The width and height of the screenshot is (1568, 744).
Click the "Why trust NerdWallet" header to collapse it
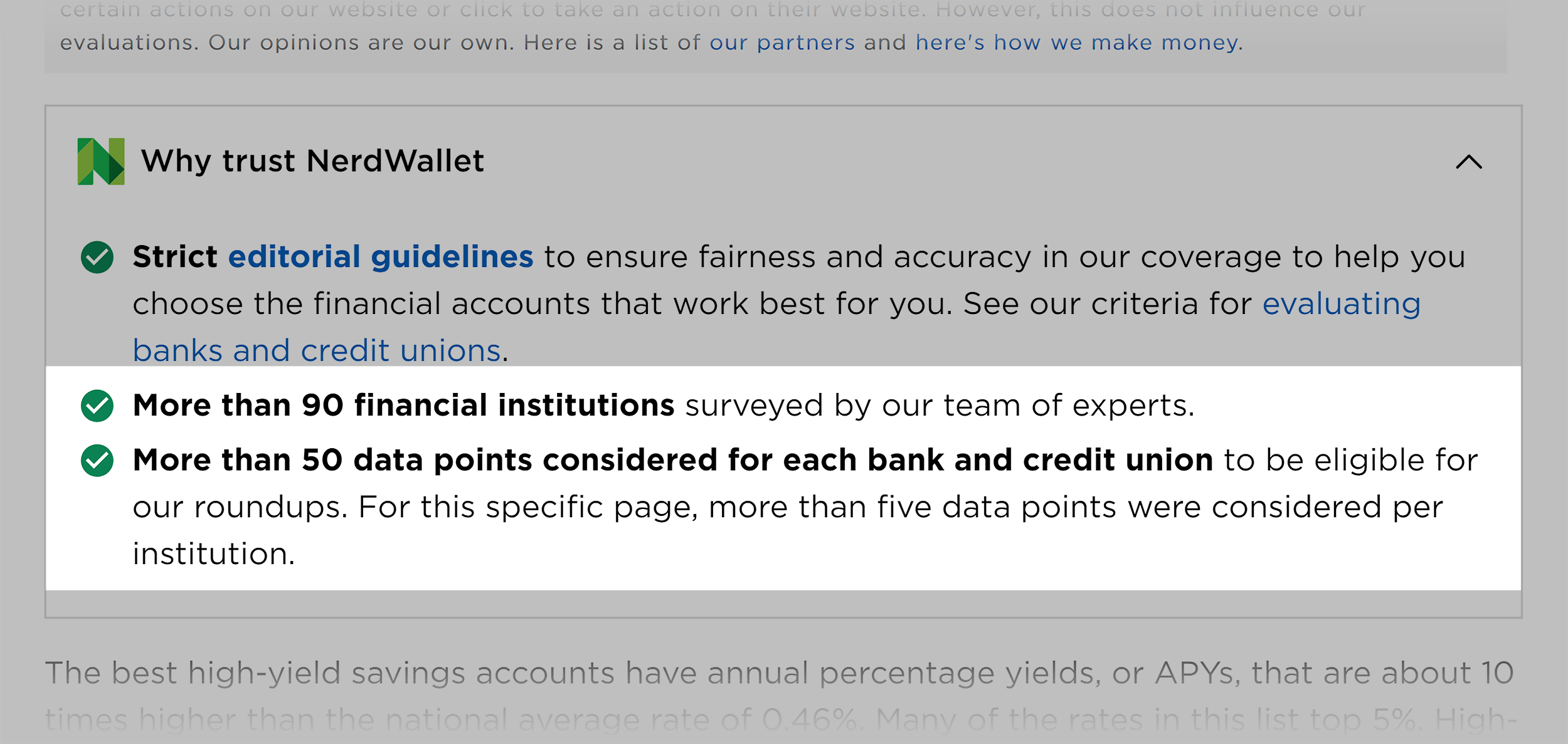pos(314,161)
